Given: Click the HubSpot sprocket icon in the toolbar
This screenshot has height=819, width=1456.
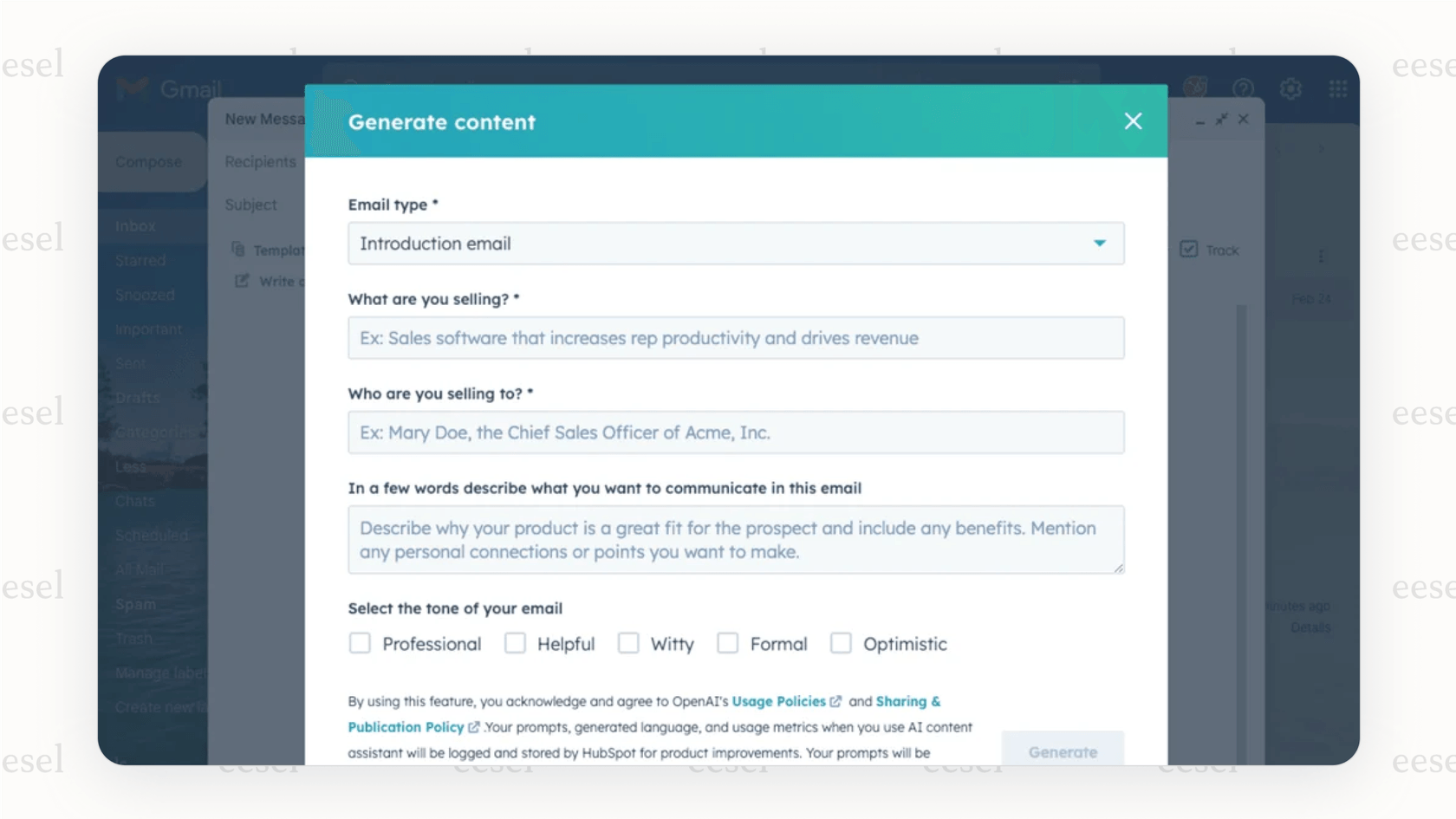Looking at the screenshot, I should pos(1196,87).
